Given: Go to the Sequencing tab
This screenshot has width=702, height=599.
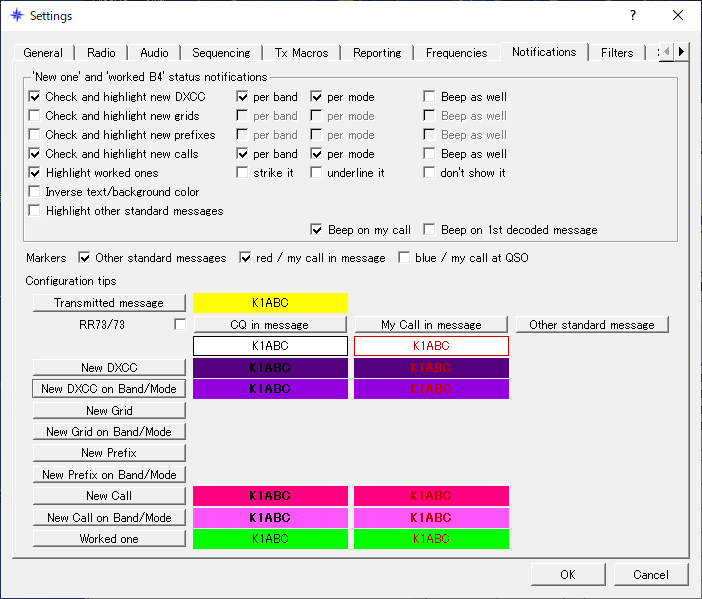Looking at the screenshot, I should click(221, 53).
